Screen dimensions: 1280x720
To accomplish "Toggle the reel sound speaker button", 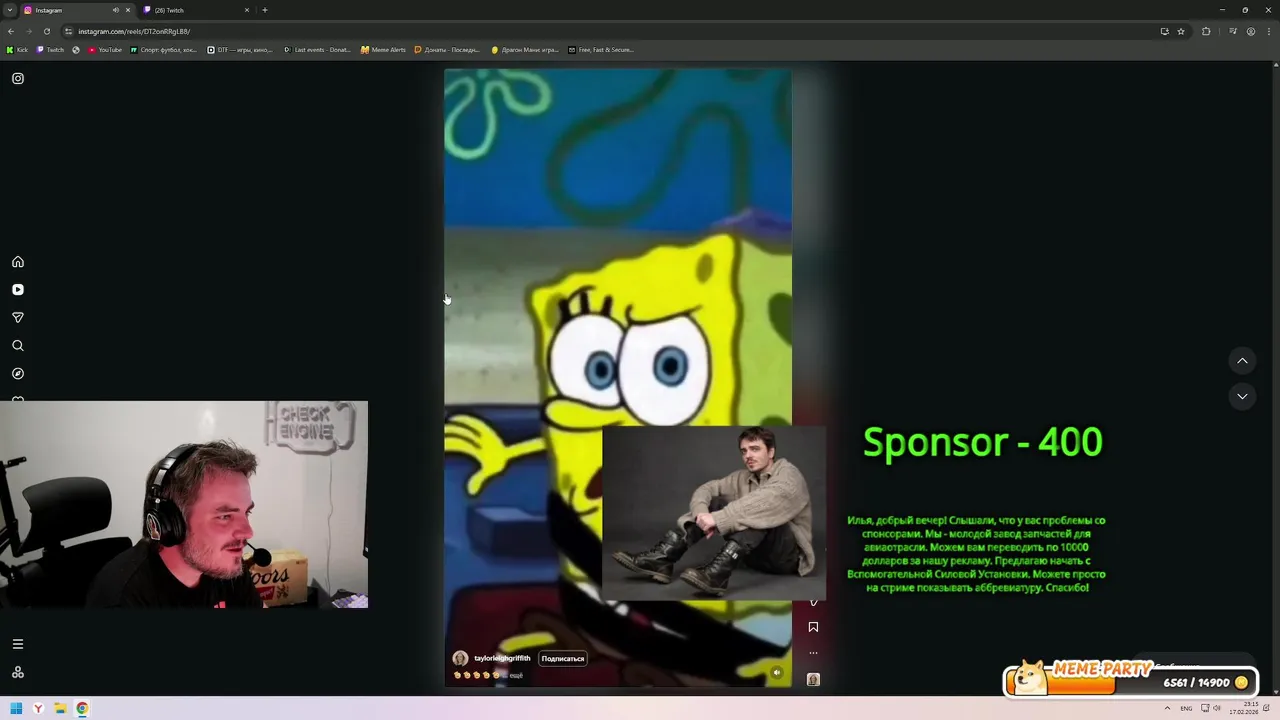I will pos(777,673).
